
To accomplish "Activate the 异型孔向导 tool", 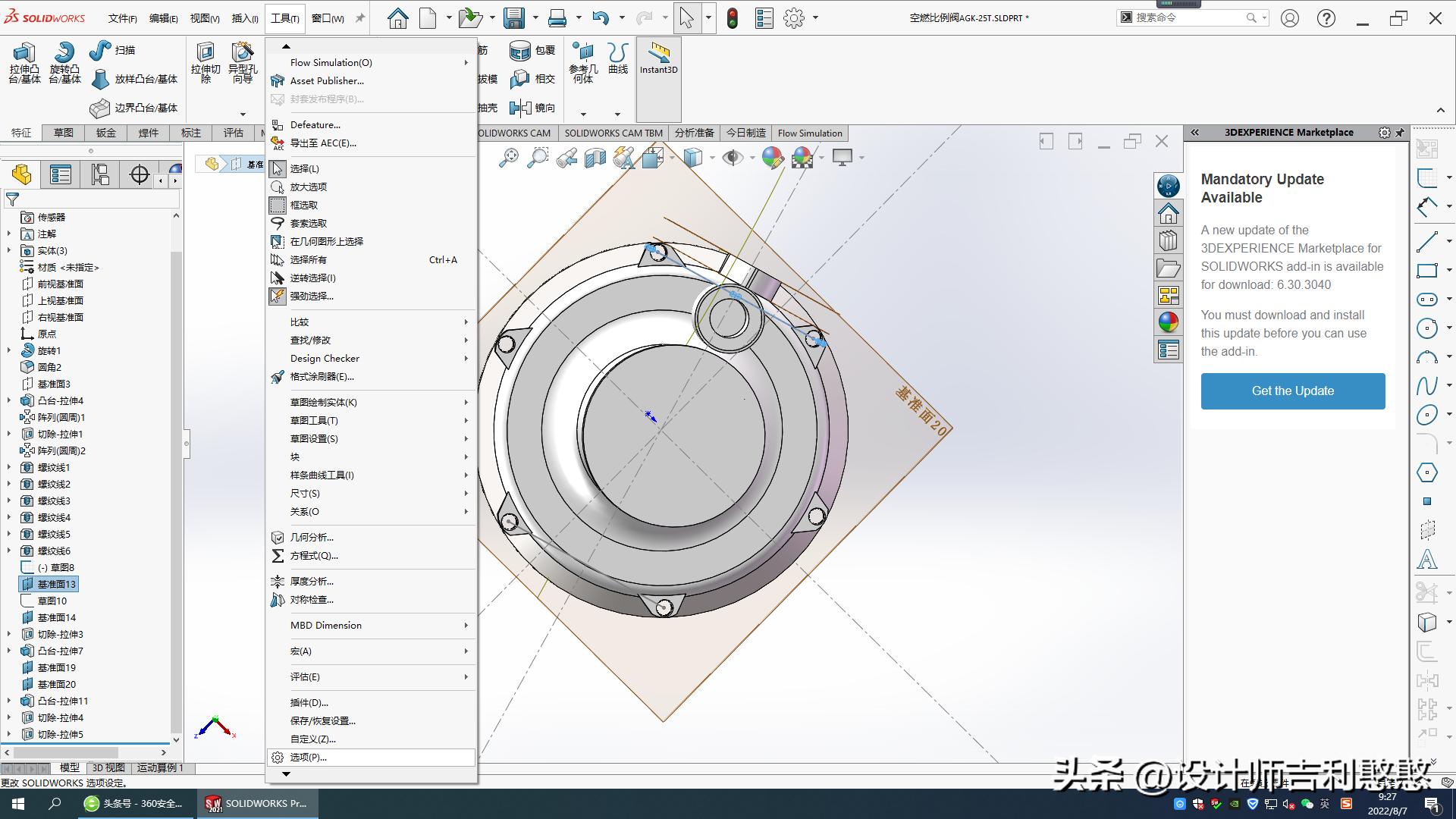I will (242, 64).
